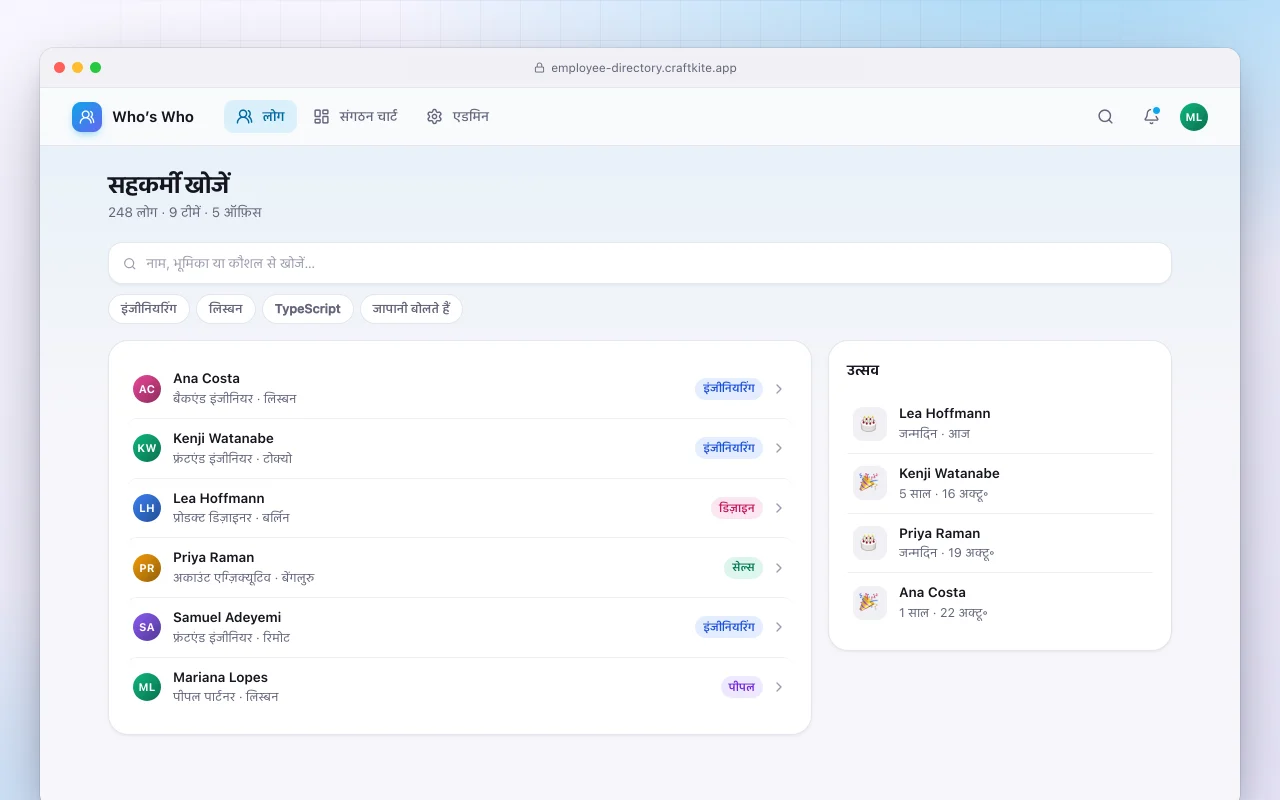Image resolution: width=1280 pixels, height=800 pixels.
Task: Click the डिज़ाइन tag on Lea Hoffmann row
Action: point(737,508)
